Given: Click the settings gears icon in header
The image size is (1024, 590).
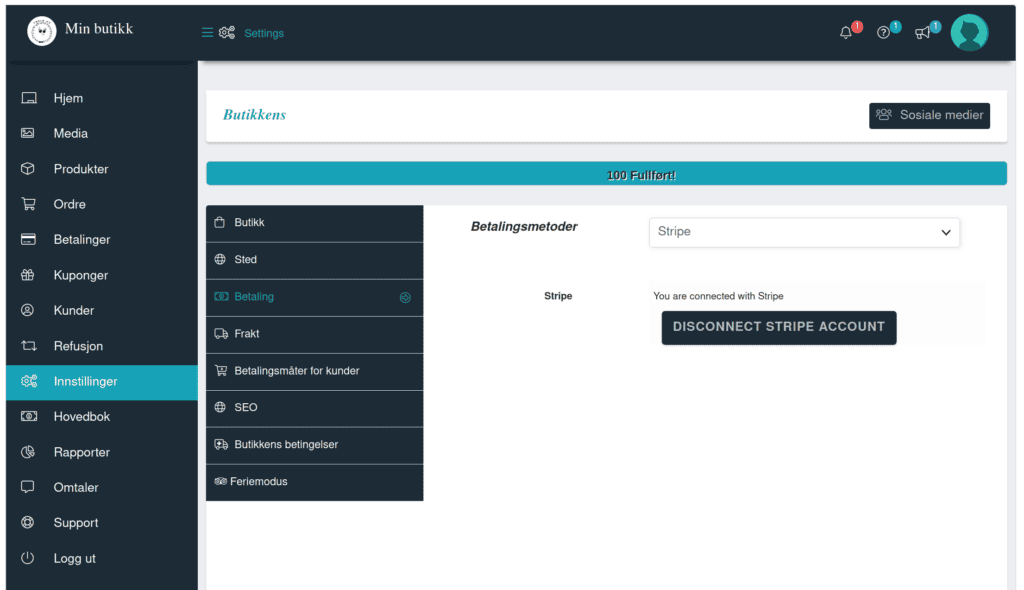Looking at the screenshot, I should 227,33.
